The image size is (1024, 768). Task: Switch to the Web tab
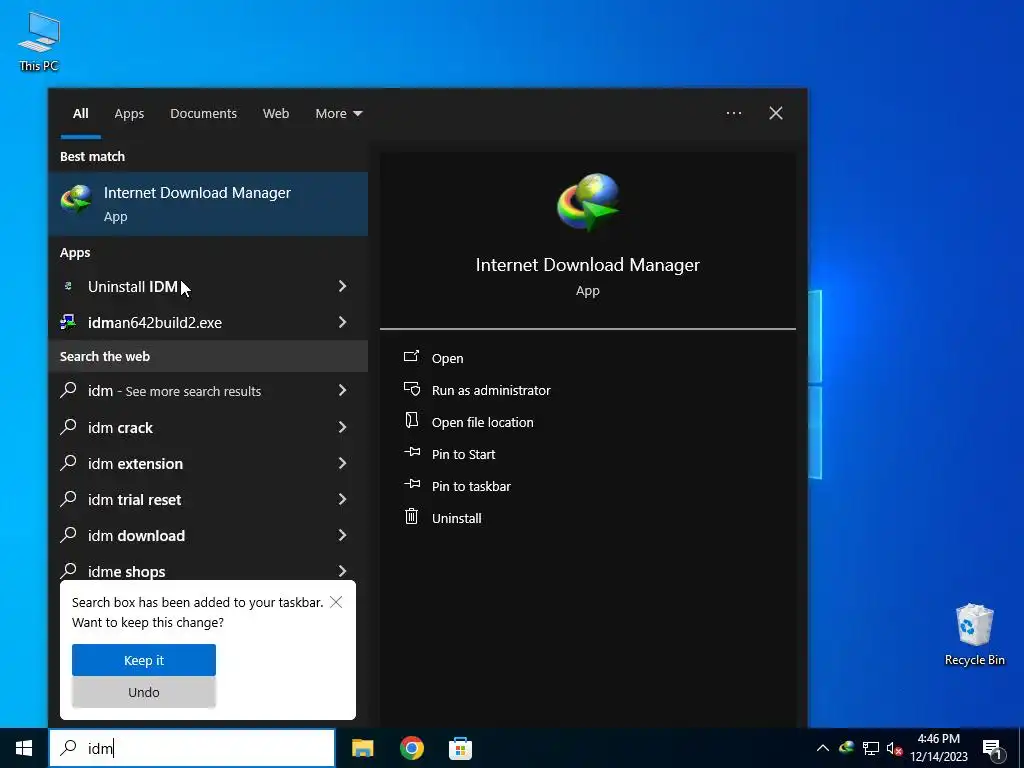pos(276,114)
